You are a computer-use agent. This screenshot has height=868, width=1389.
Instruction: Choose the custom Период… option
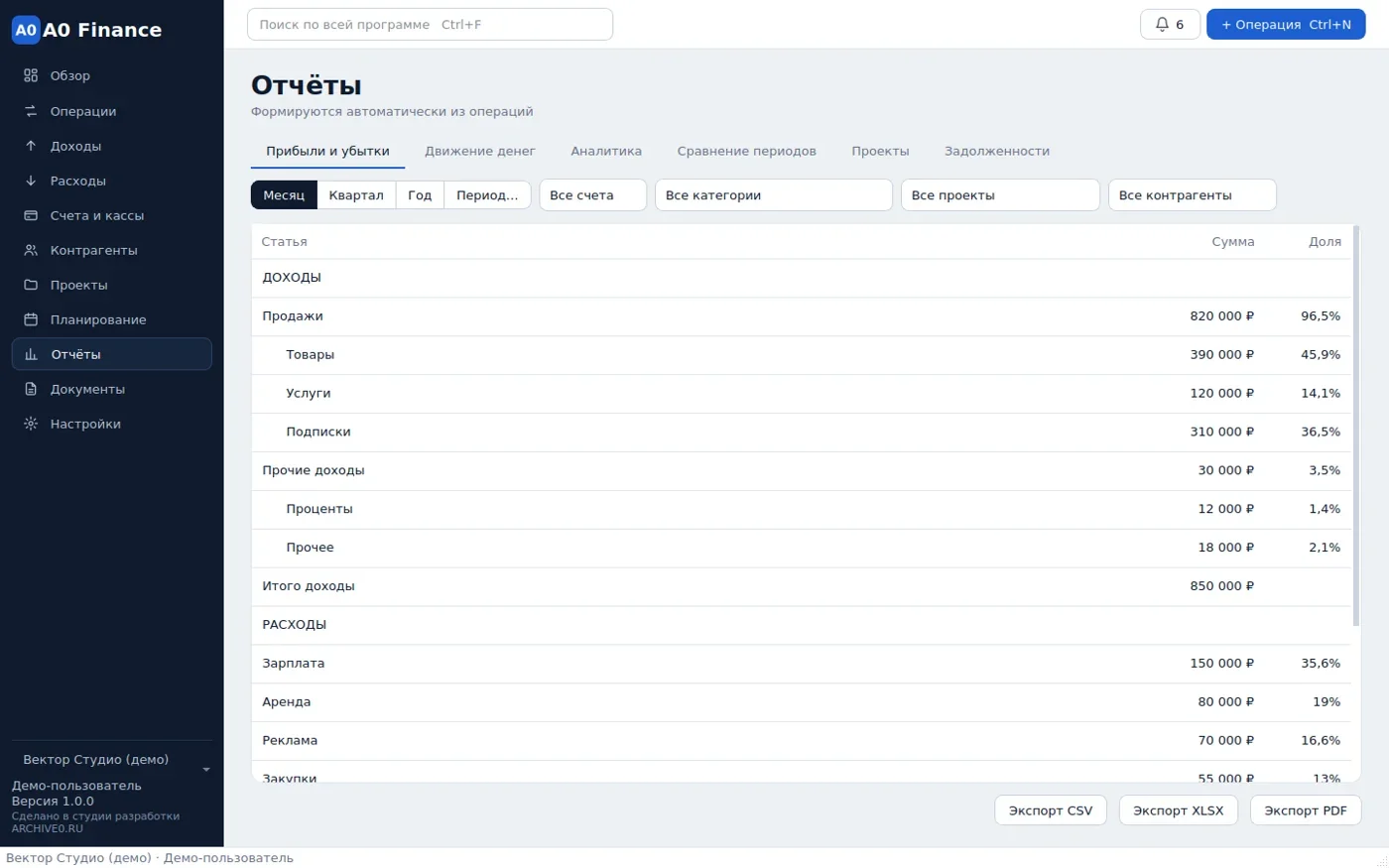(487, 195)
